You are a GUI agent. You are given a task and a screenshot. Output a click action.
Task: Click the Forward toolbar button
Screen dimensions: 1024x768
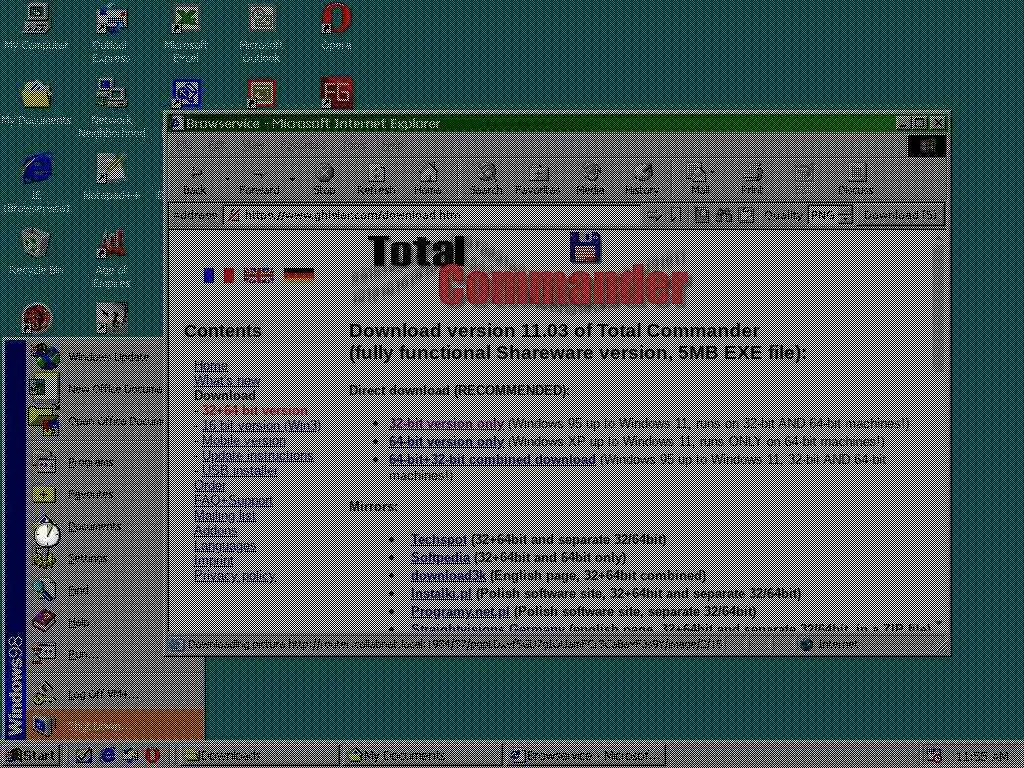259,180
